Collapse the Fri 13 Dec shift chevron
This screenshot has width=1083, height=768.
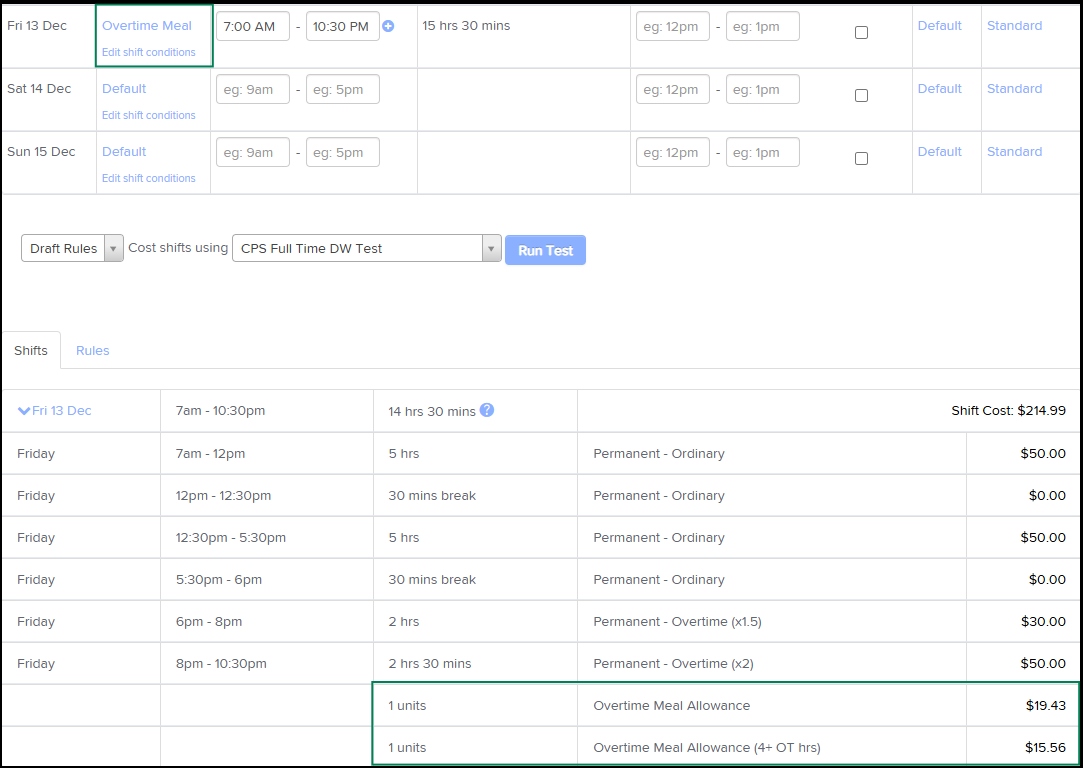[x=24, y=411]
